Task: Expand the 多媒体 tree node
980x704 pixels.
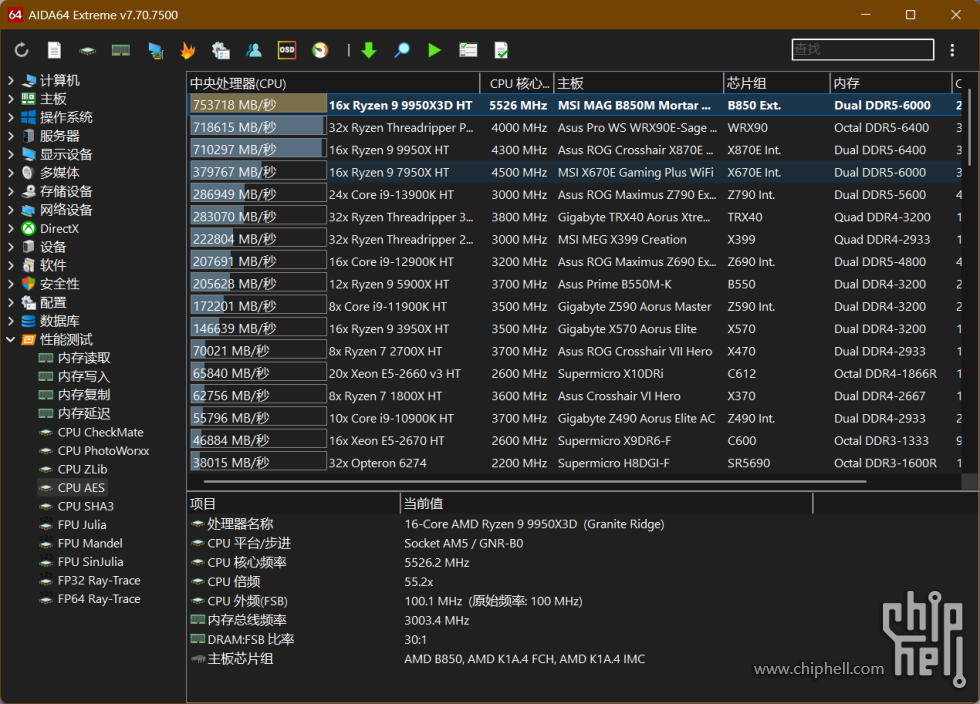Action: tap(11, 173)
